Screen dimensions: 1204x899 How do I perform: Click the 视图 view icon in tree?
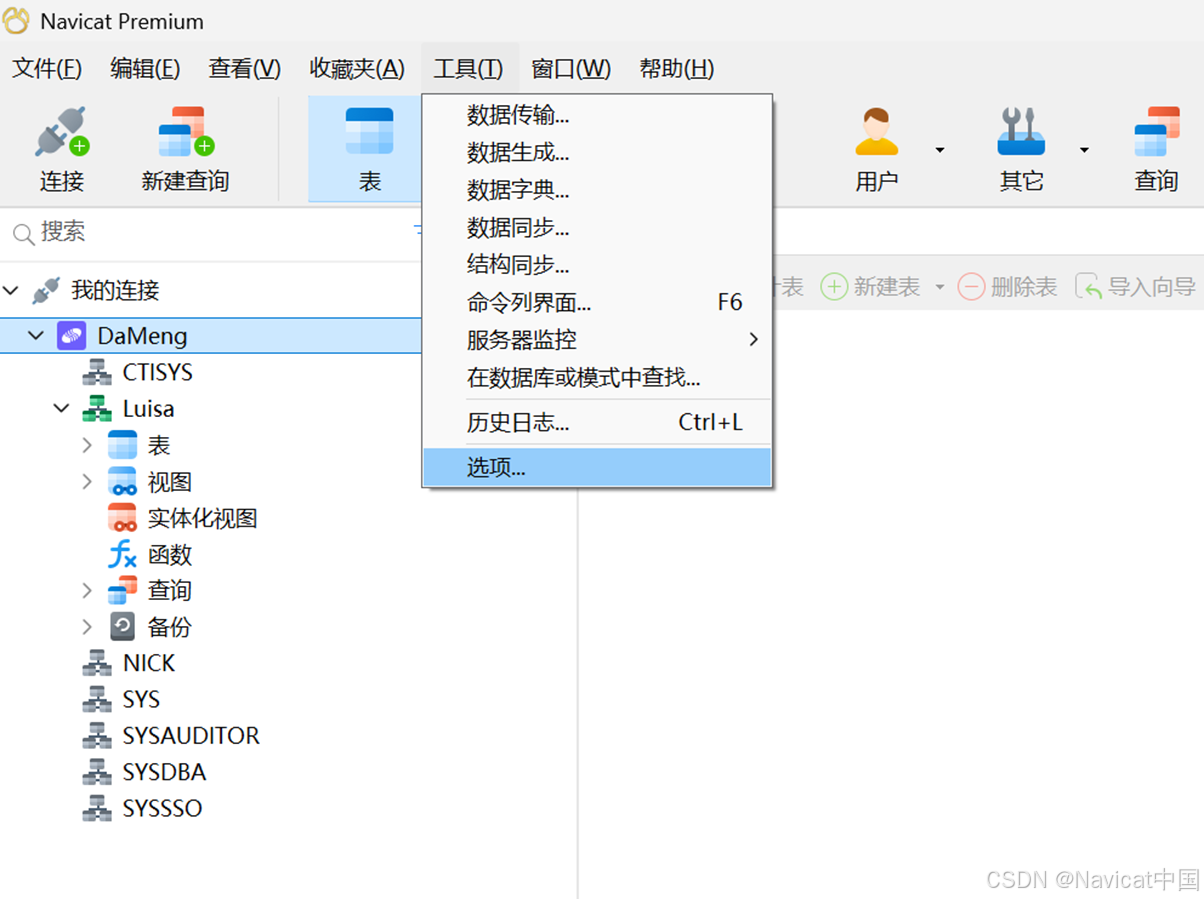click(x=122, y=482)
